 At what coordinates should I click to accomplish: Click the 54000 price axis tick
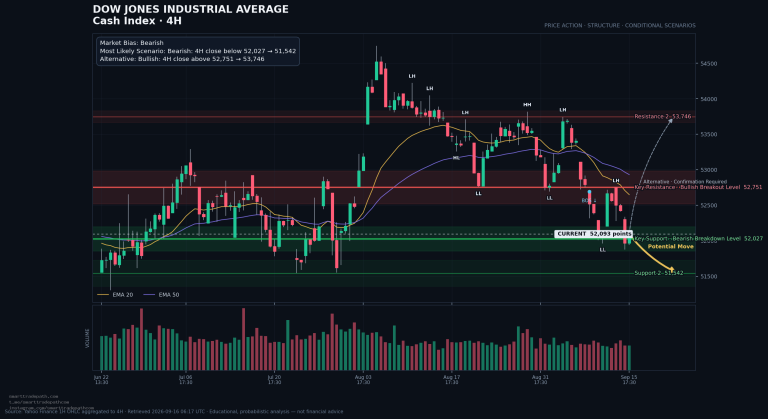(x=709, y=99)
